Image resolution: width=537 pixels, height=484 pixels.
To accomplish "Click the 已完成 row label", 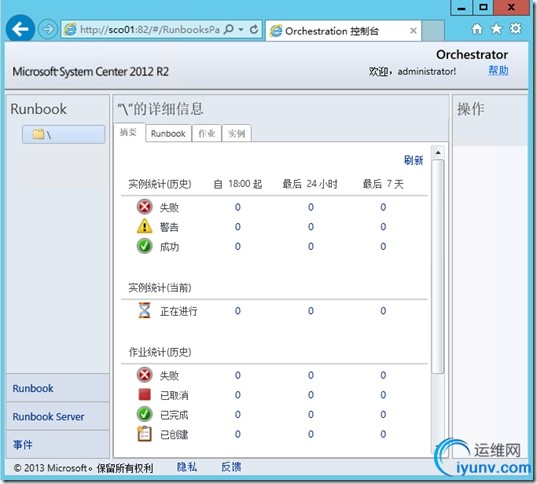I will tap(174, 415).
